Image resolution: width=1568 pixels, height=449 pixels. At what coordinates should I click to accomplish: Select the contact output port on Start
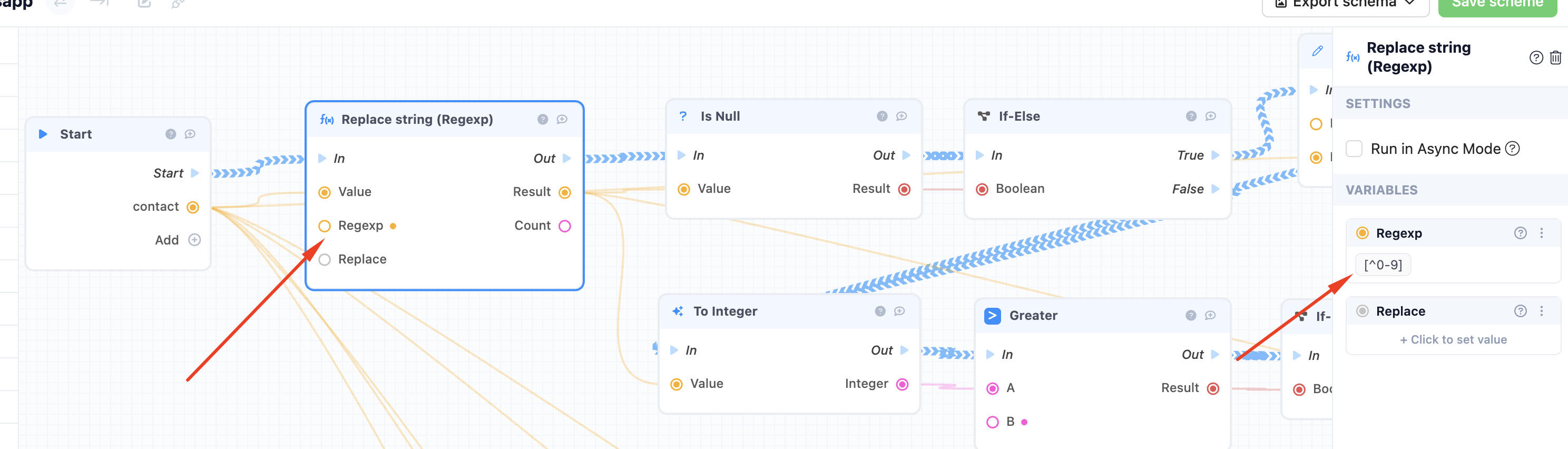[x=192, y=207]
